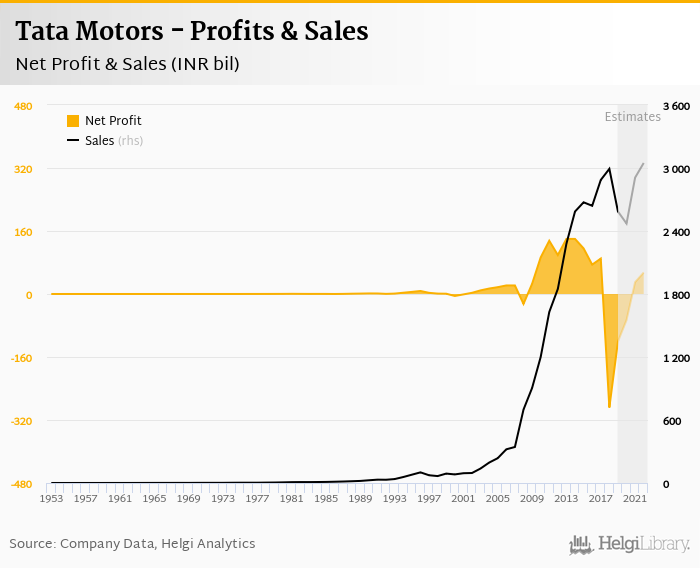Click the 2021 label on the x-axis
This screenshot has height=568, width=700.
[635, 498]
